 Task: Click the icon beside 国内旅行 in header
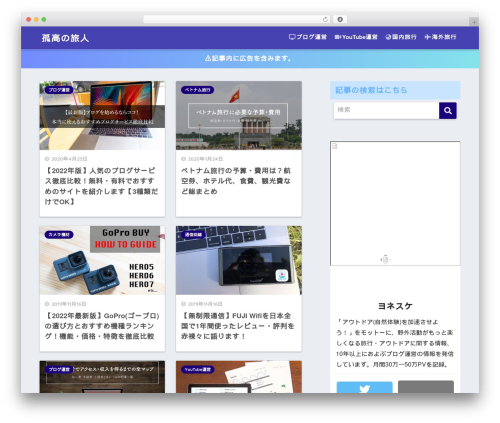388,37
